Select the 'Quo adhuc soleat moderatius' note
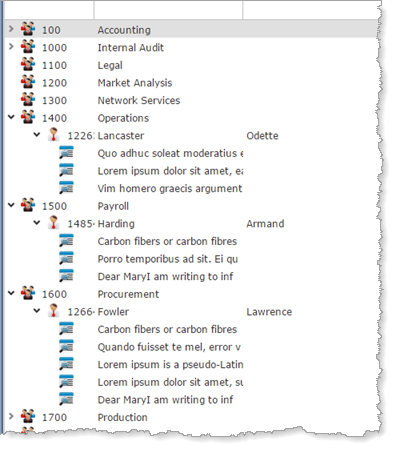Image resolution: width=396 pixels, height=449 pixels. point(170,153)
